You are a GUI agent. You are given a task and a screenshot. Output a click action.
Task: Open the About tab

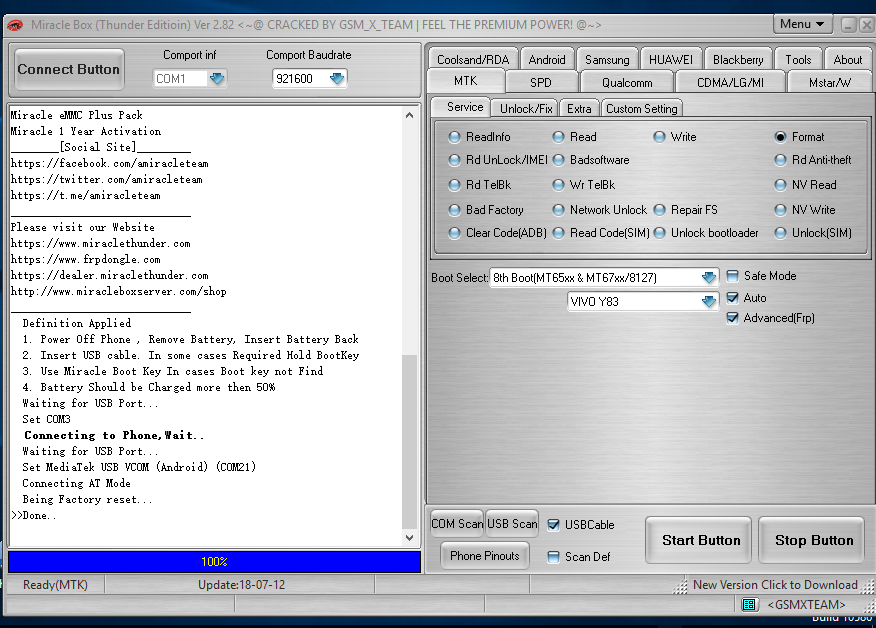click(848, 59)
